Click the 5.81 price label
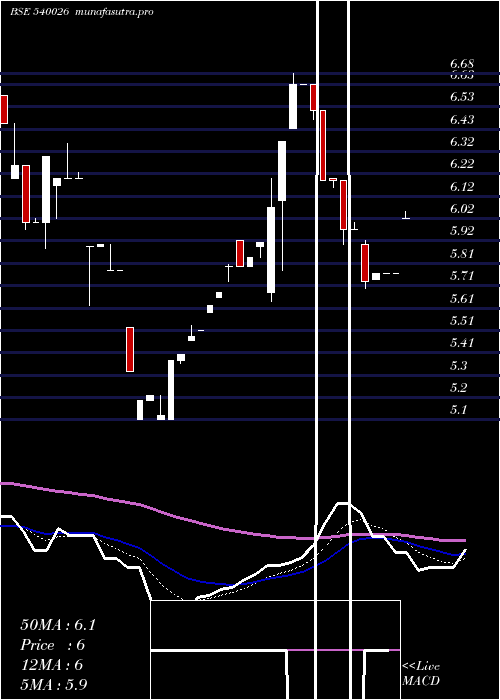 pyautogui.click(x=462, y=254)
